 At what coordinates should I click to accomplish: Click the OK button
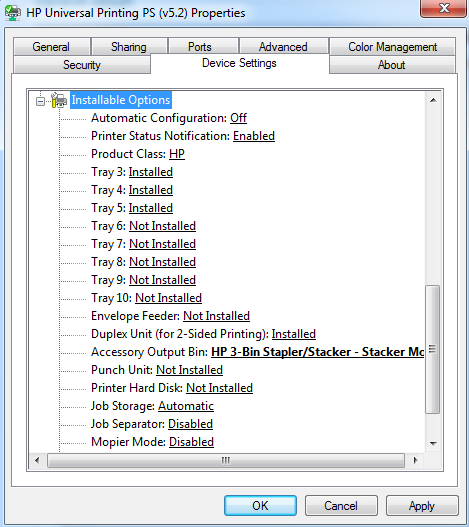point(260,505)
